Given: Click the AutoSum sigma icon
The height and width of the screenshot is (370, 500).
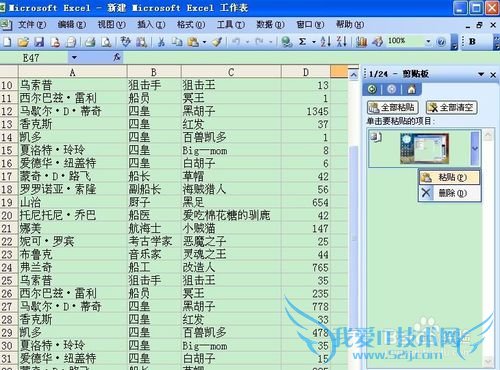Looking at the screenshot, I should [x=302, y=42].
